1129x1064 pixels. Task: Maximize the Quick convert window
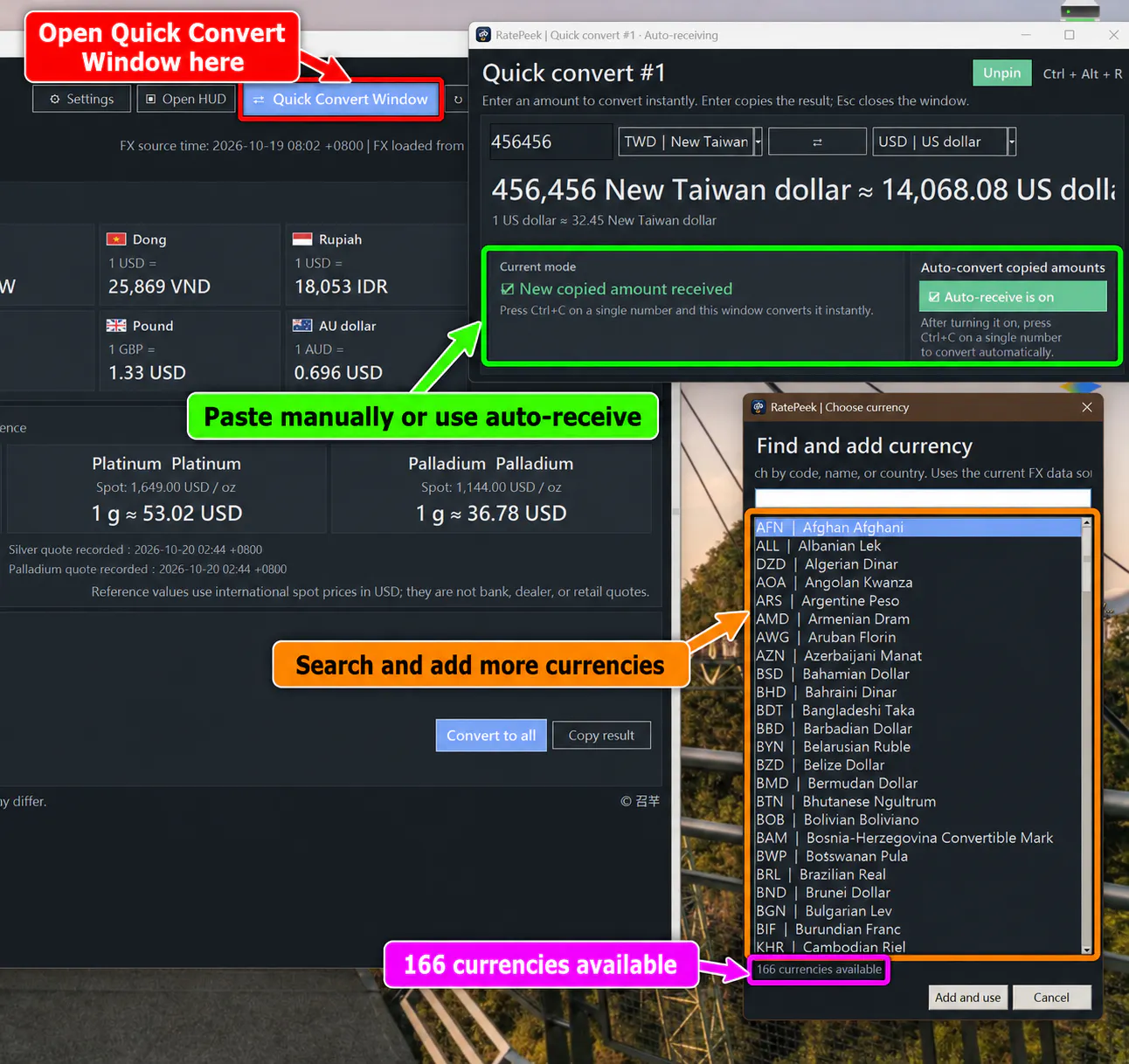click(1069, 35)
